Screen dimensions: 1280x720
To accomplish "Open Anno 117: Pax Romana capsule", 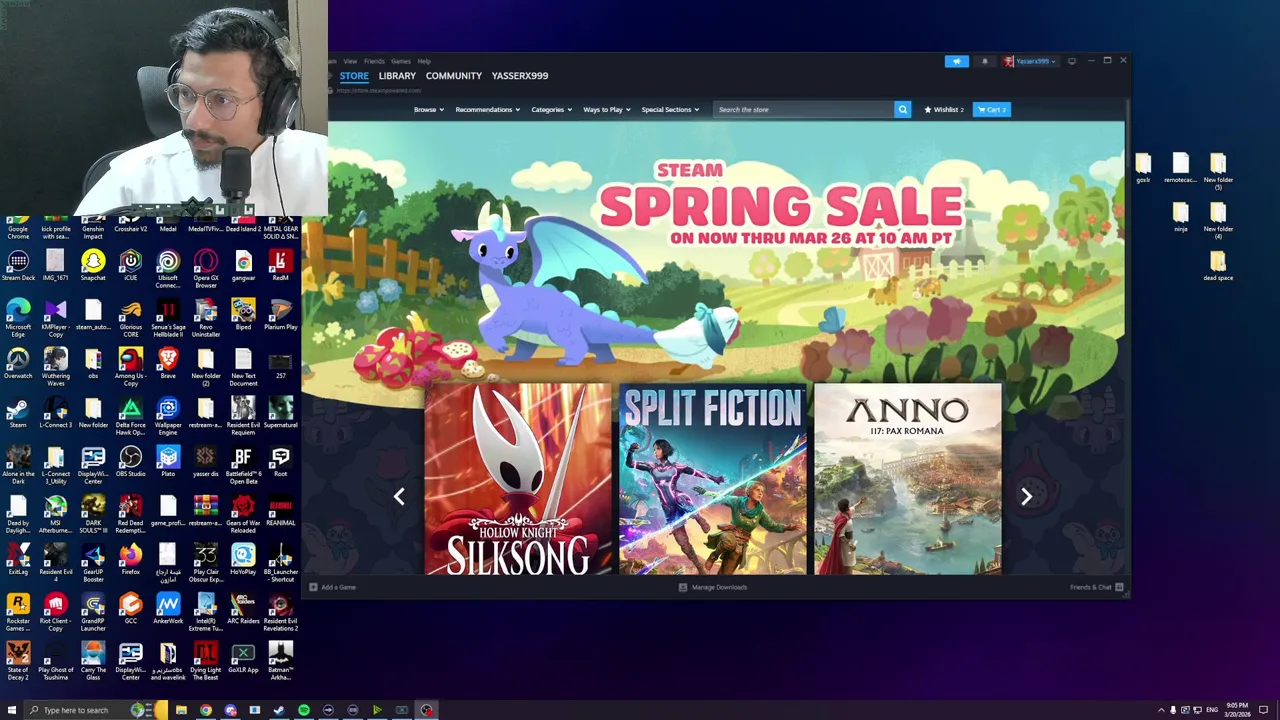I will (x=907, y=479).
